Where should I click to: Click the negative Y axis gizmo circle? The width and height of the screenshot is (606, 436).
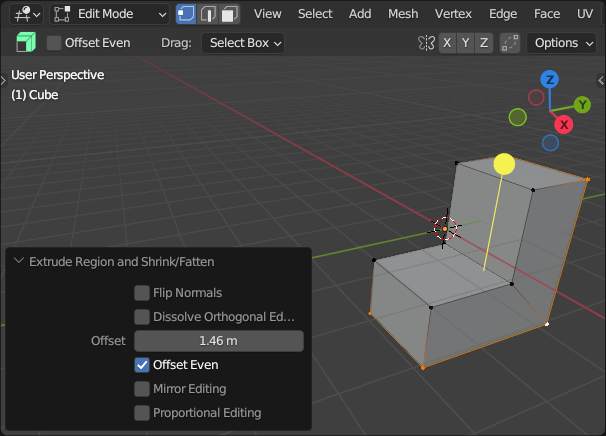(x=517, y=117)
